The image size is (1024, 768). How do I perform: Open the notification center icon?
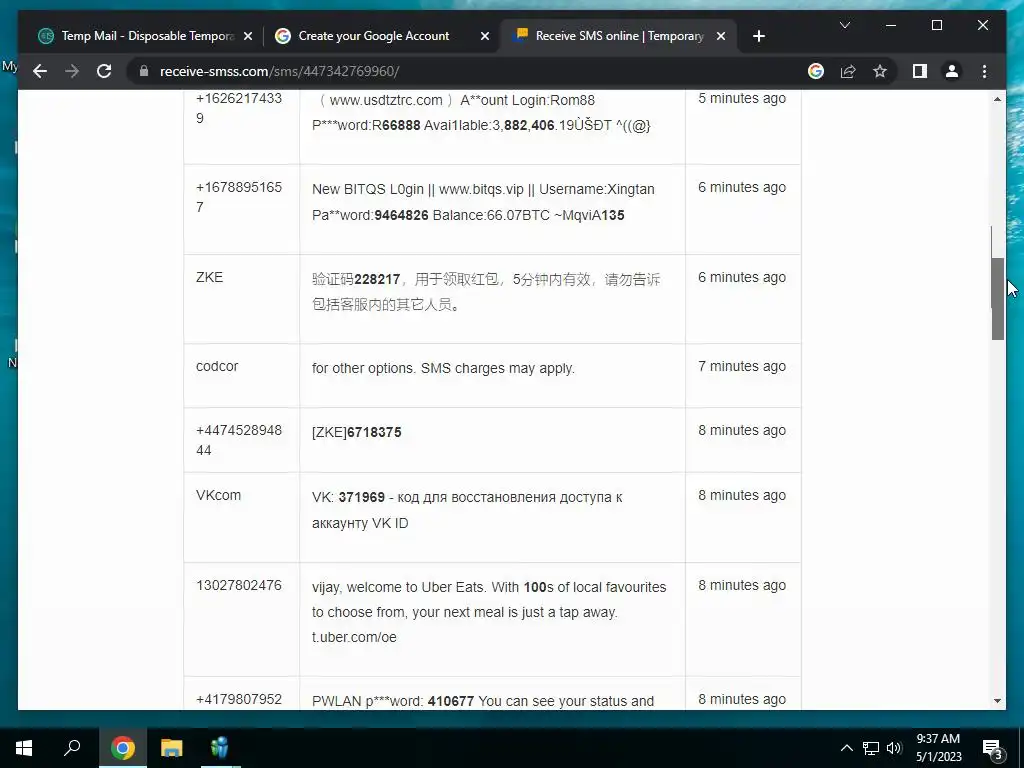coord(993,748)
